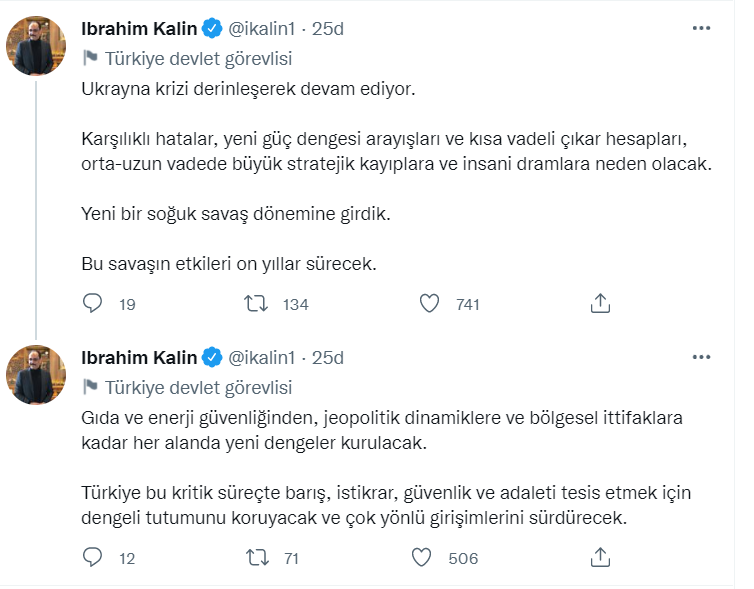Click the 25d timestamp on first tweet
This screenshot has width=754, height=589.
328,29
